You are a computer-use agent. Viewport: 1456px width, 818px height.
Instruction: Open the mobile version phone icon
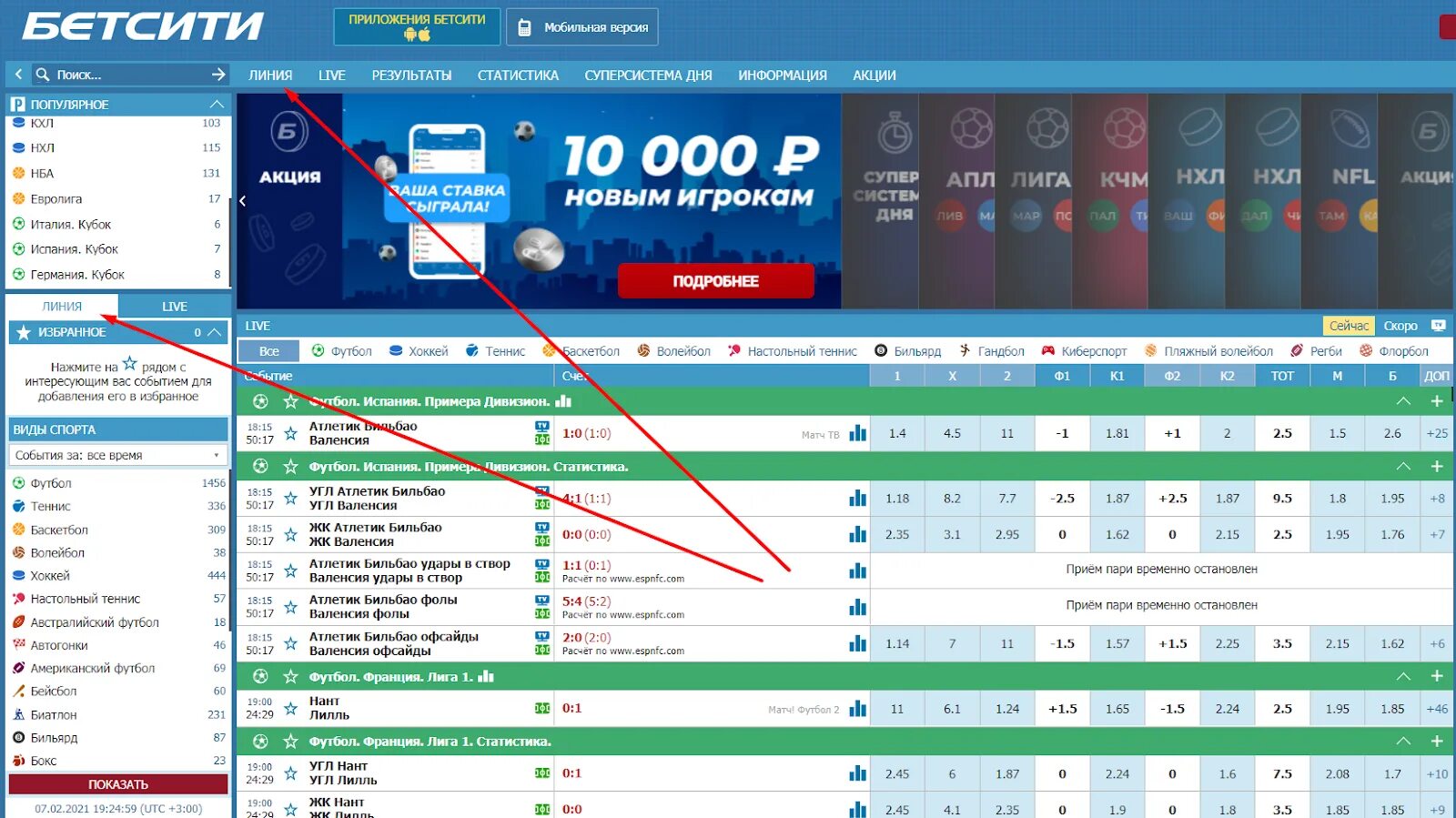524,27
